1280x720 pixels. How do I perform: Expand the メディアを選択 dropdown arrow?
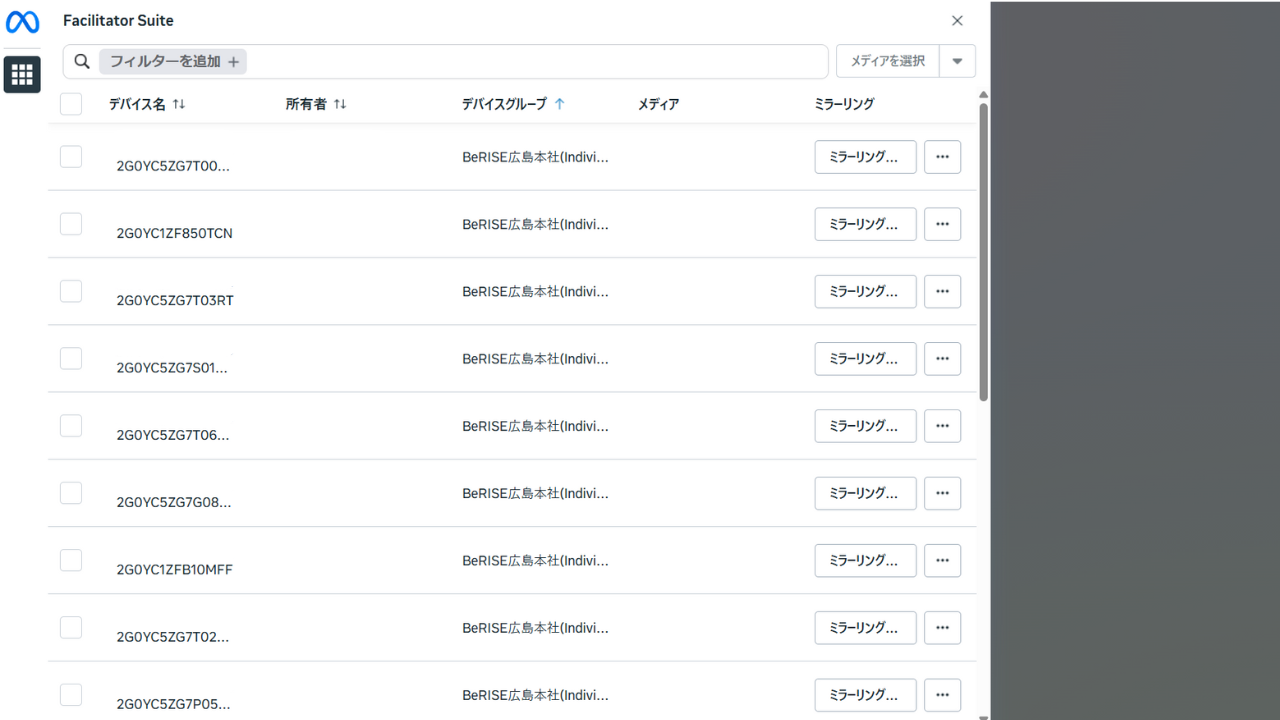[x=957, y=61]
